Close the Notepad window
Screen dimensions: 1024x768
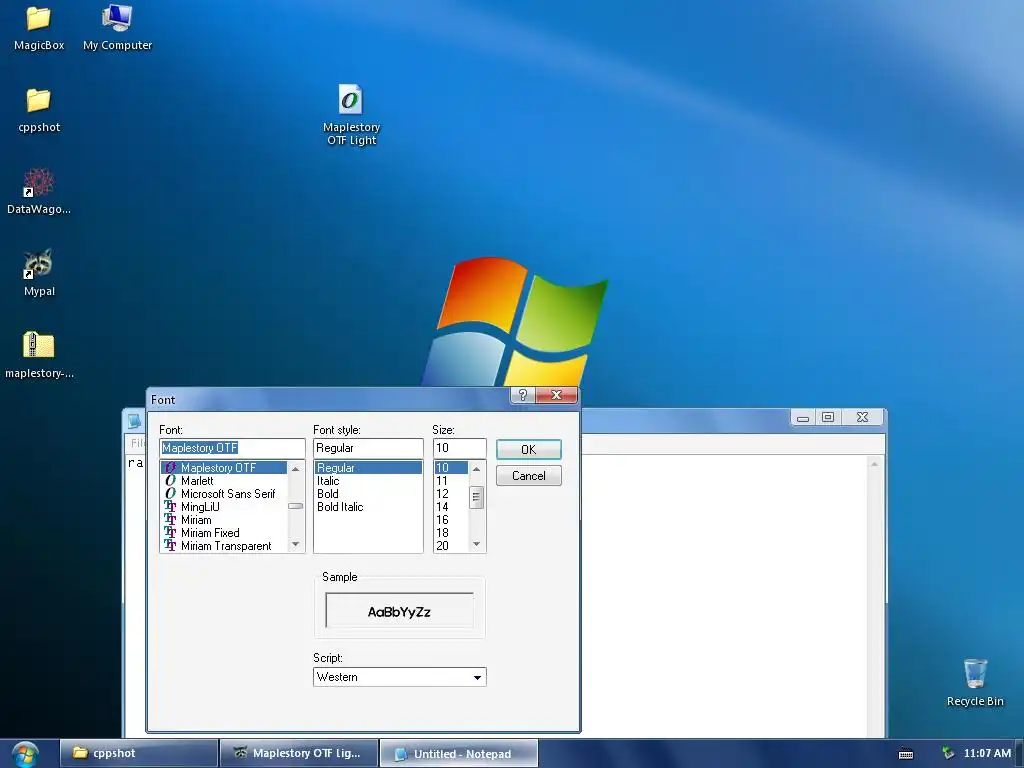[862, 417]
